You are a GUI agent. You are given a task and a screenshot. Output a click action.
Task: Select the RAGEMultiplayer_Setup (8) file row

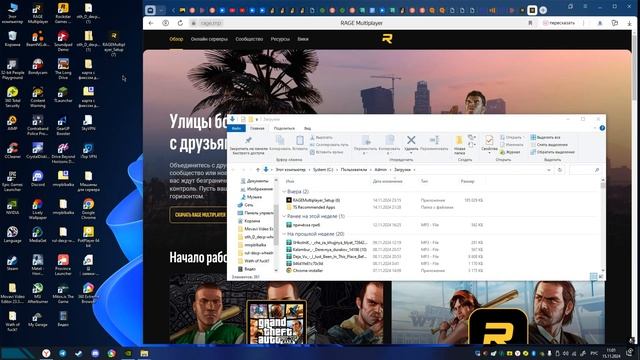pyautogui.click(x=384, y=200)
